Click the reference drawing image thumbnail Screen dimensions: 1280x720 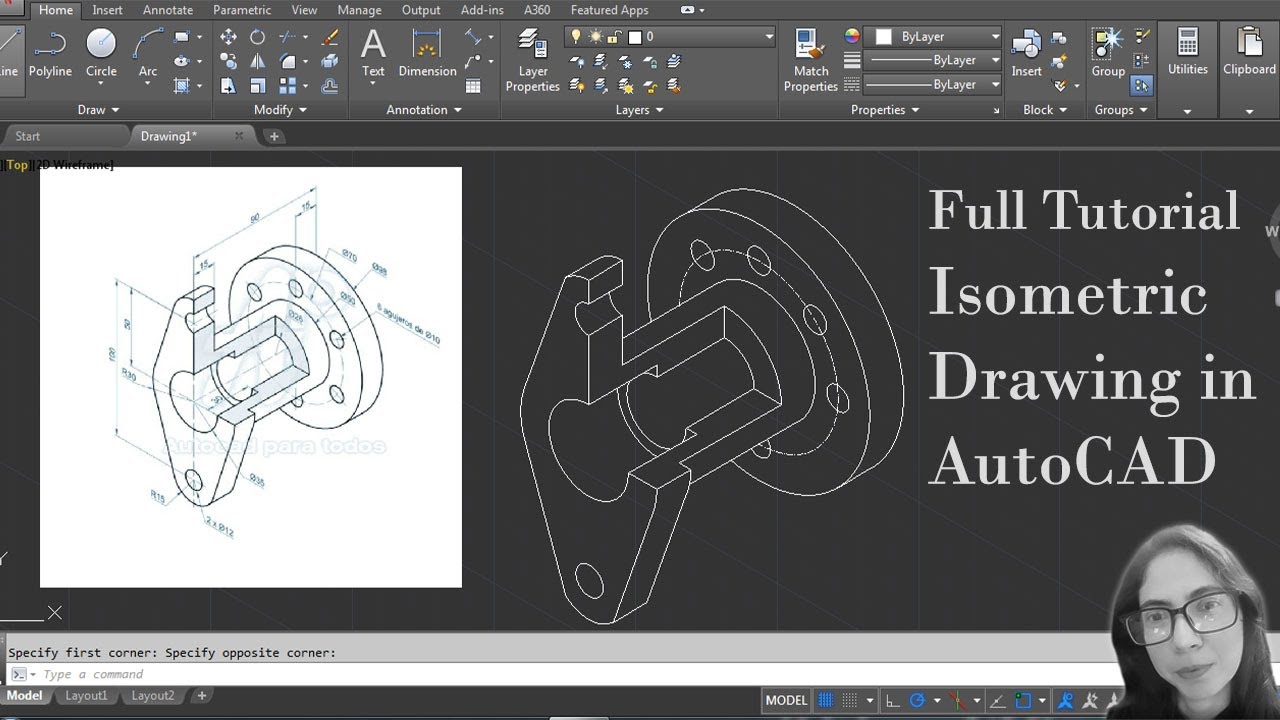point(251,377)
